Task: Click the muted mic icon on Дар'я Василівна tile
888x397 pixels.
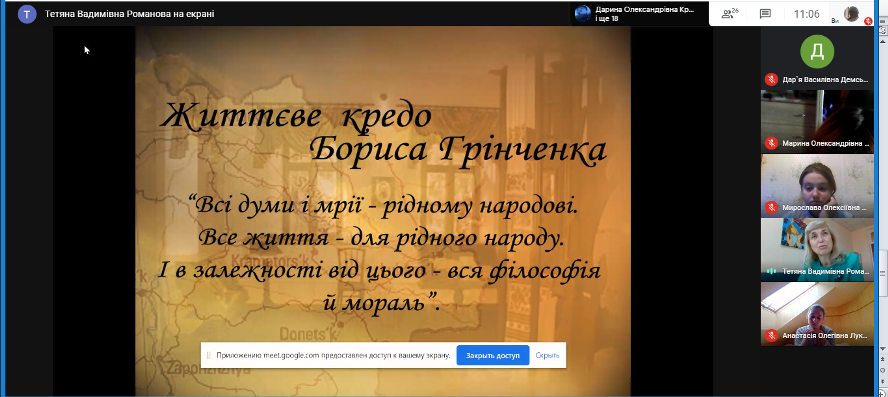Action: click(770, 79)
